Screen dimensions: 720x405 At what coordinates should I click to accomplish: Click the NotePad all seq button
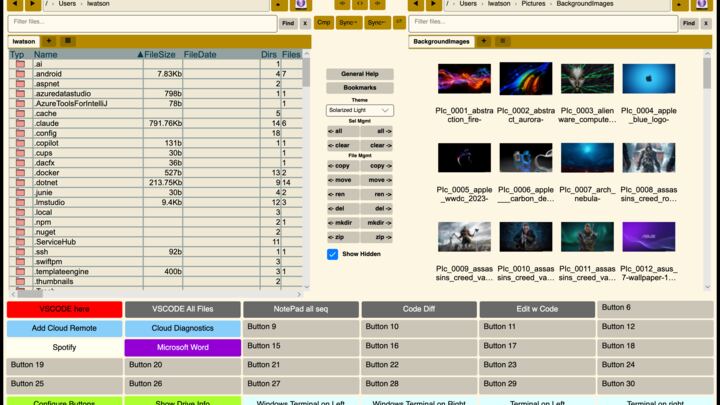[301, 309]
